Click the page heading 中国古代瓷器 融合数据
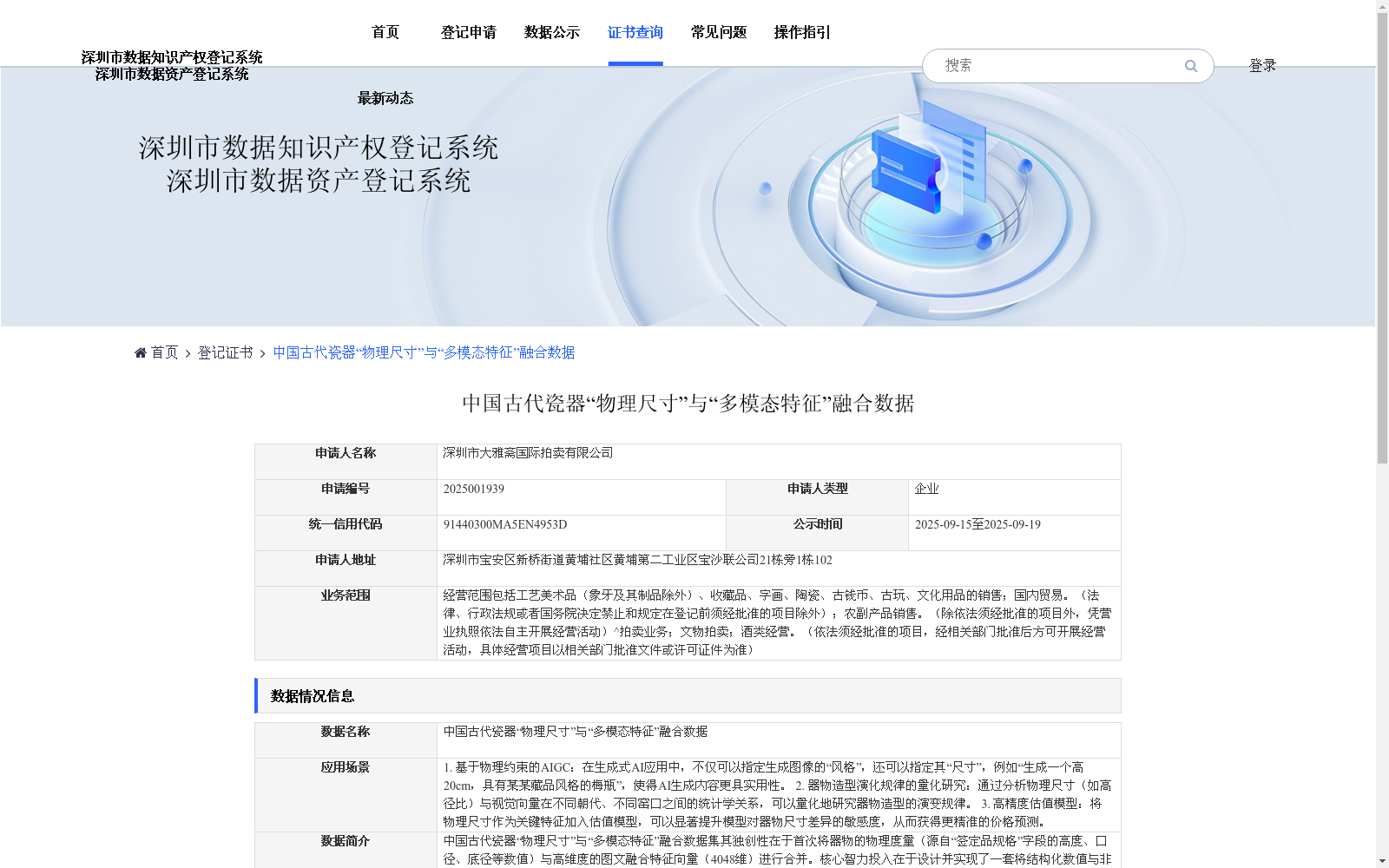 coord(688,404)
